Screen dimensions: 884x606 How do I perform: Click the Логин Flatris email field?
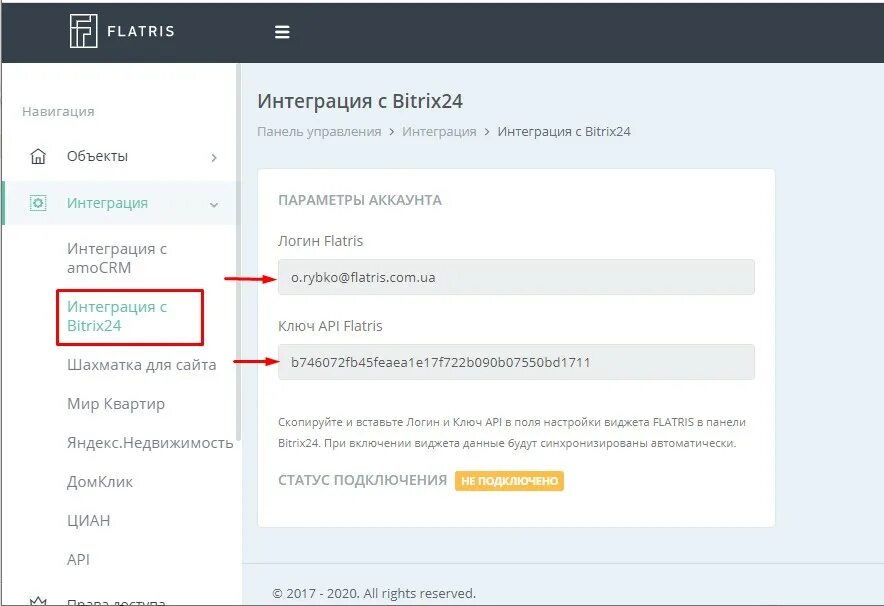[516, 277]
